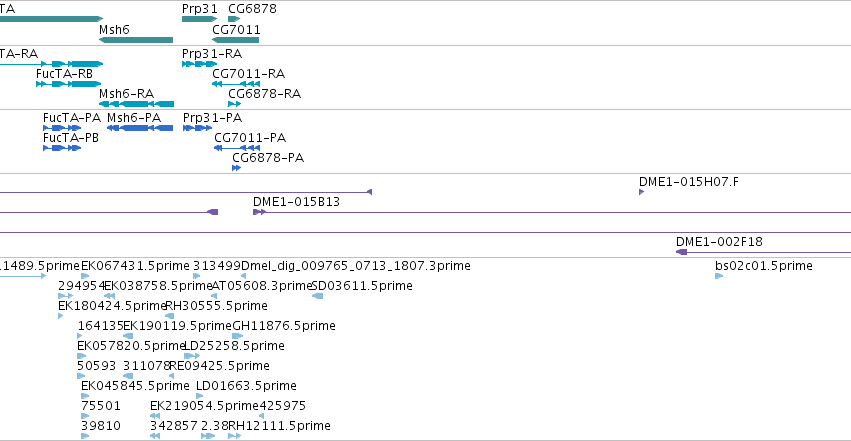This screenshot has height=441, width=851.
Task: Select the DME1-002F18 clone arrowhead
Action: [x=682, y=252]
